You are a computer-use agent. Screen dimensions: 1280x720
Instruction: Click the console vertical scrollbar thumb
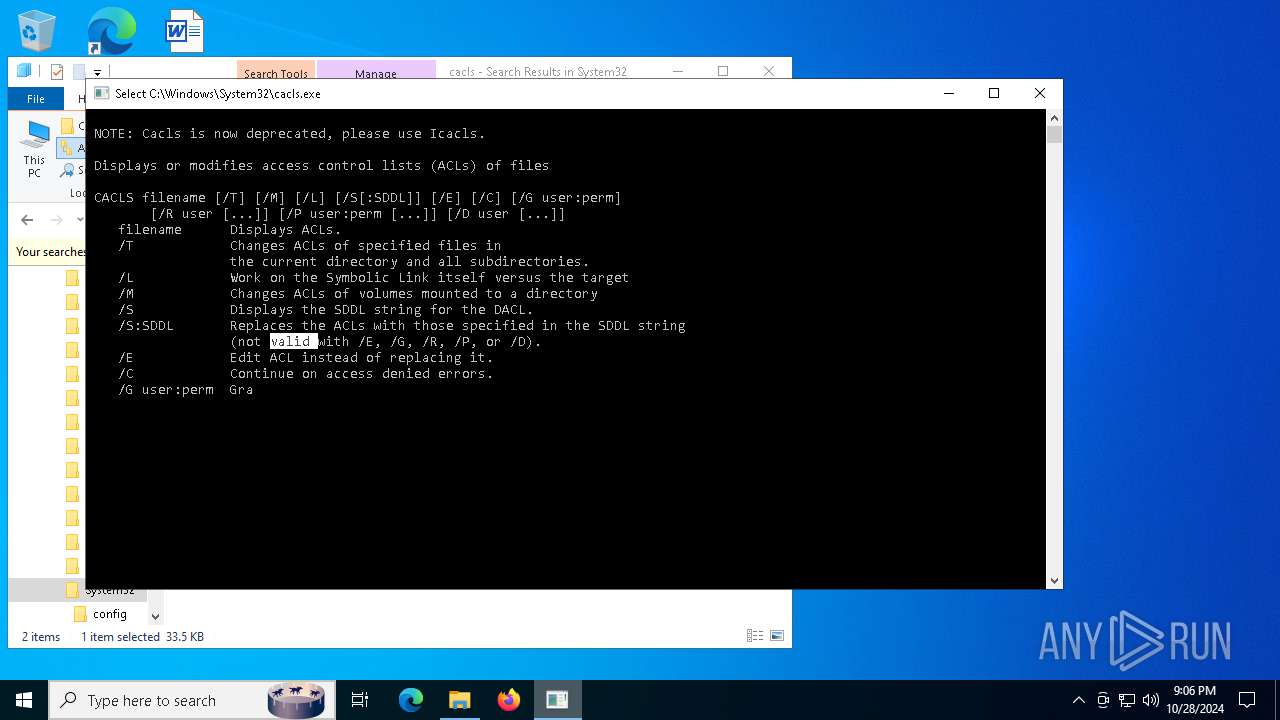[1054, 135]
